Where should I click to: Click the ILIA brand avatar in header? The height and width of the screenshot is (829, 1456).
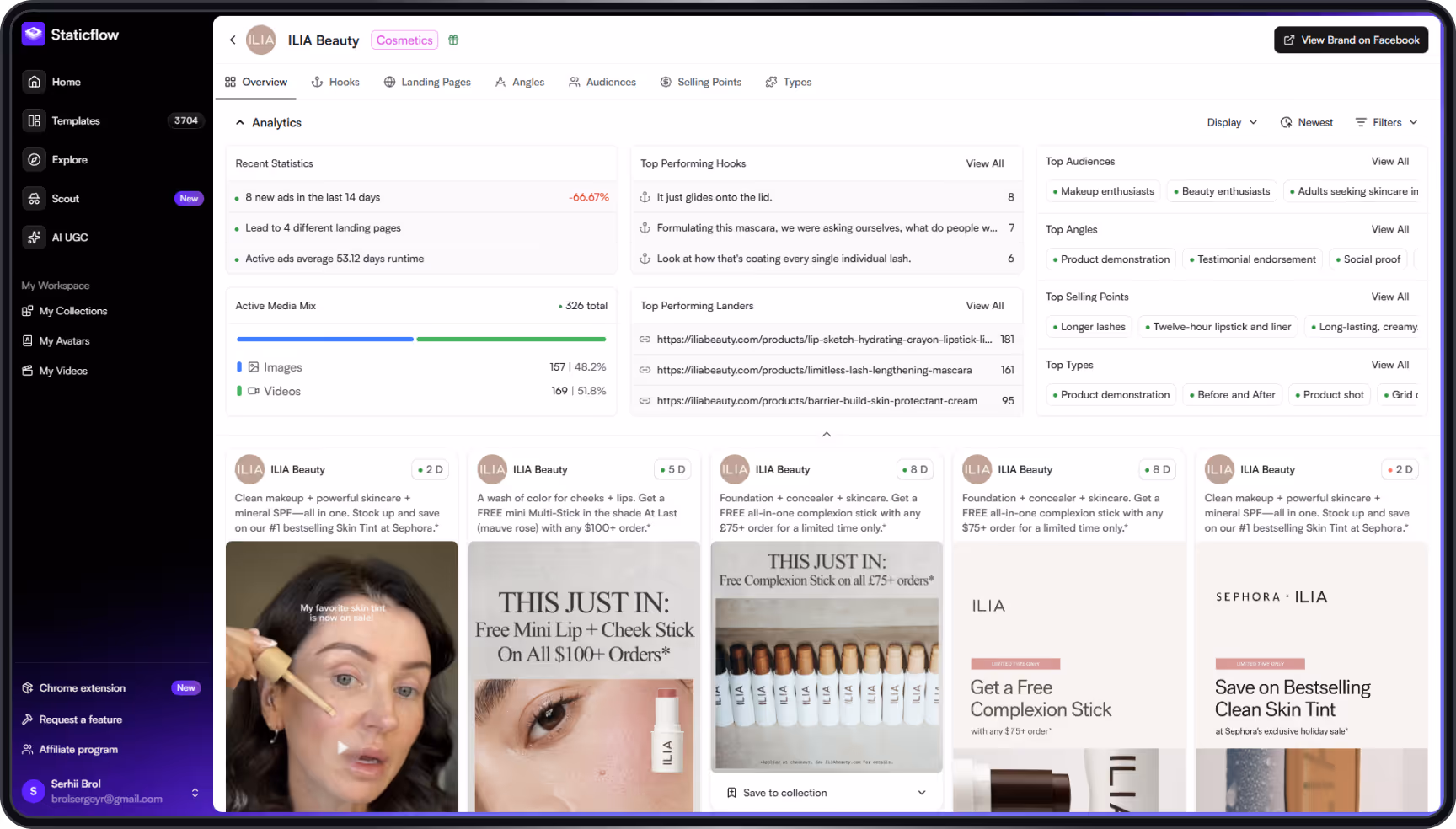(x=261, y=40)
